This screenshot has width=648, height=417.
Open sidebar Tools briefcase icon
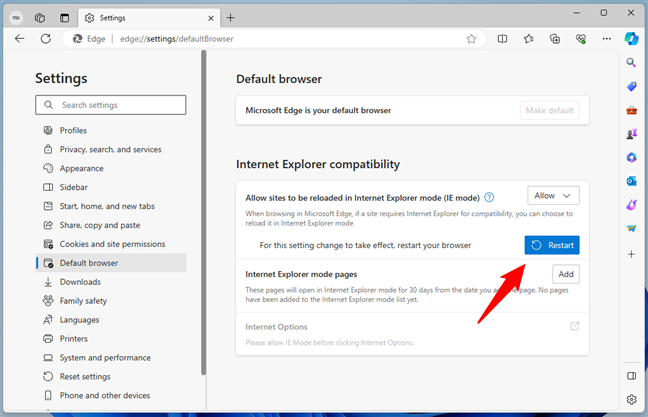click(x=631, y=110)
